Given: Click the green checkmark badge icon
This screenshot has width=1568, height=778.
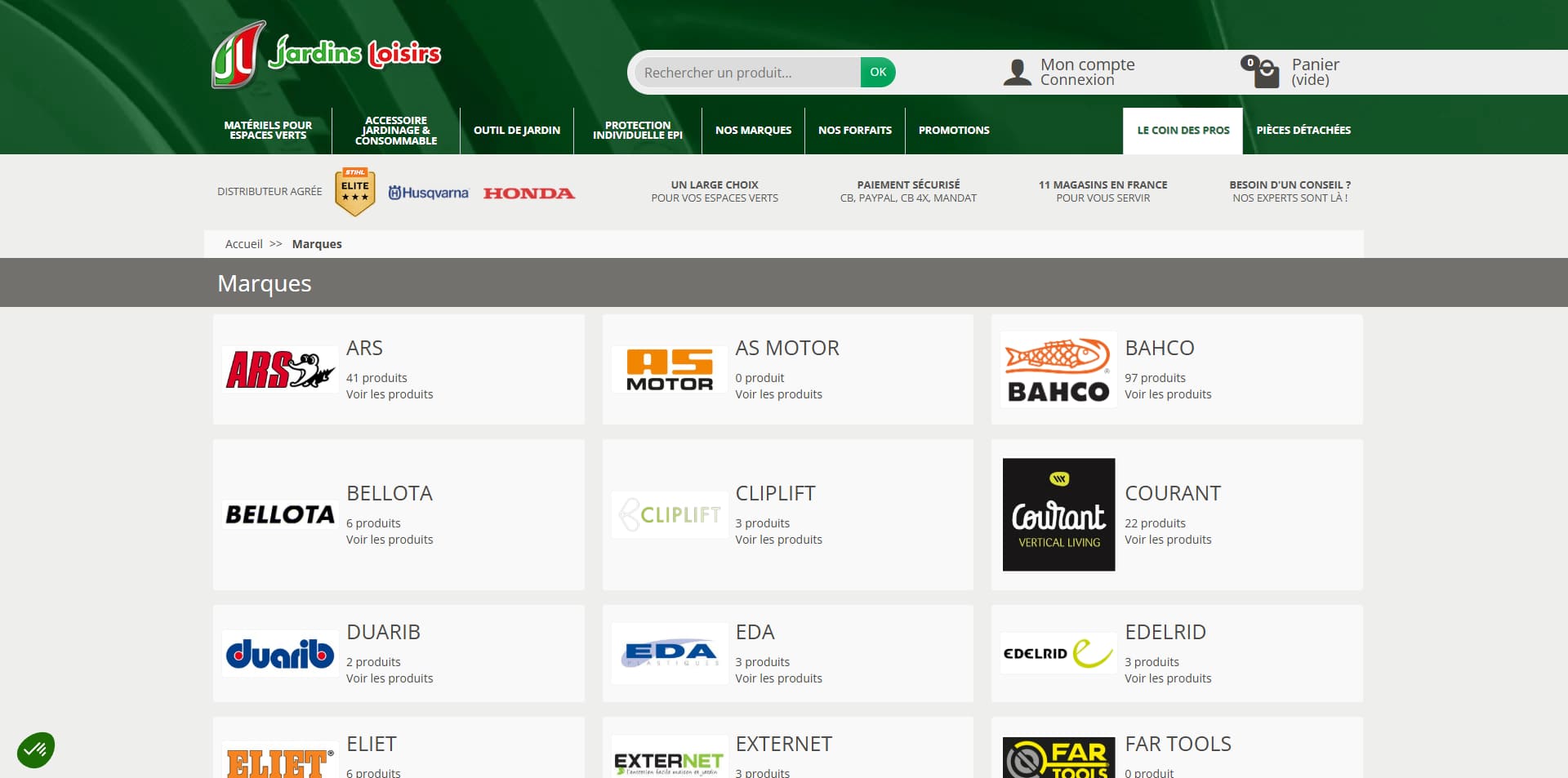Looking at the screenshot, I should [36, 749].
